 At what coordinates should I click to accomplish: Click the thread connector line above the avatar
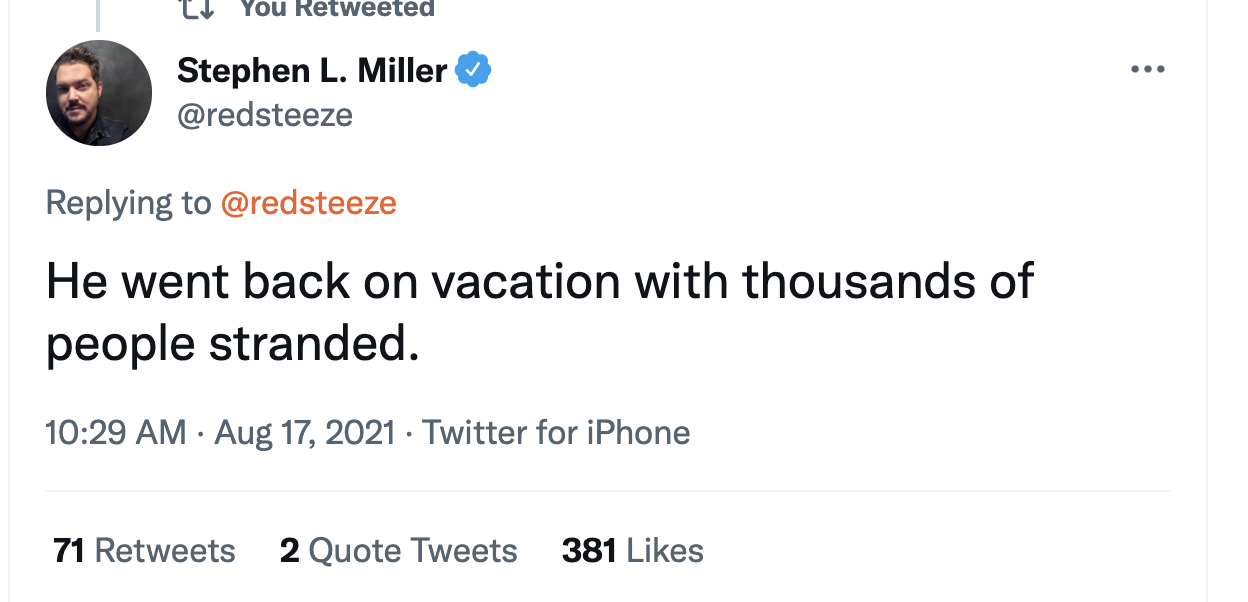(98, 14)
